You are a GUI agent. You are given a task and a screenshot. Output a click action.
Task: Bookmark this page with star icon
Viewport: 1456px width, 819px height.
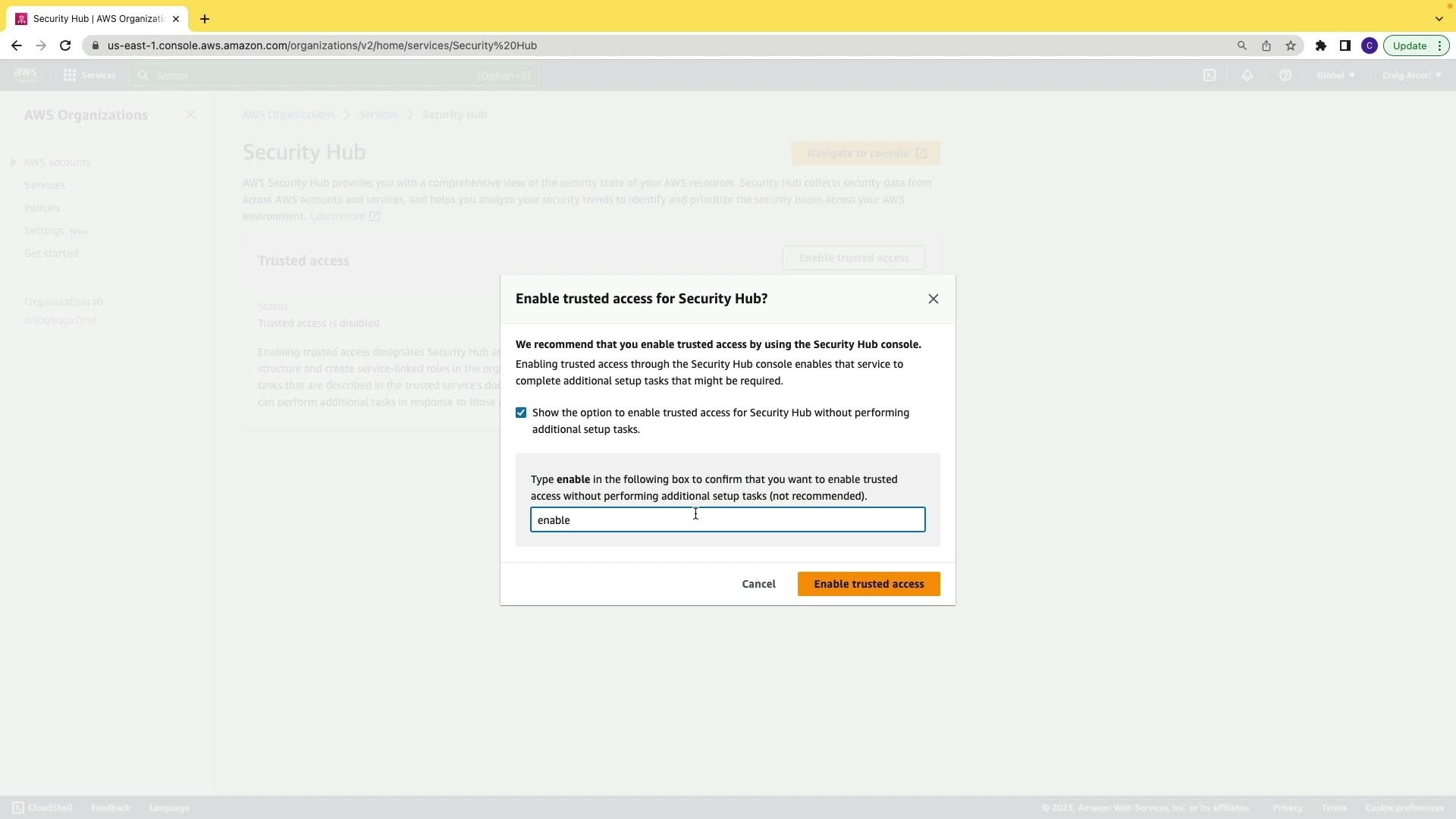1291,45
